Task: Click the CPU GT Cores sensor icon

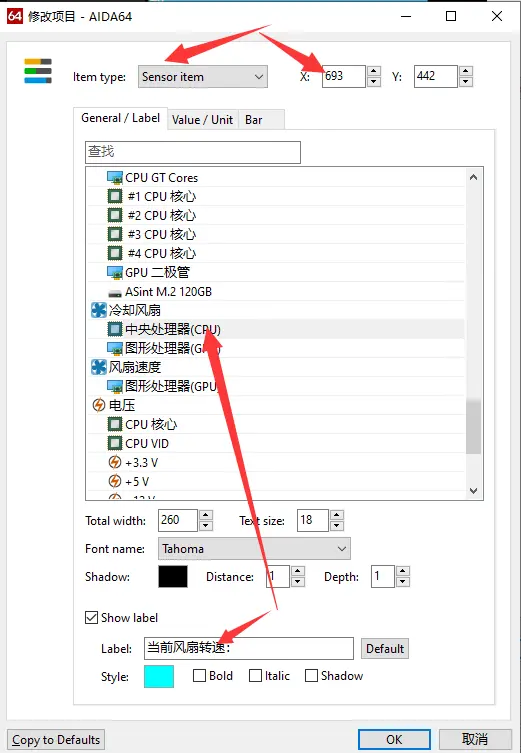Action: 115,178
